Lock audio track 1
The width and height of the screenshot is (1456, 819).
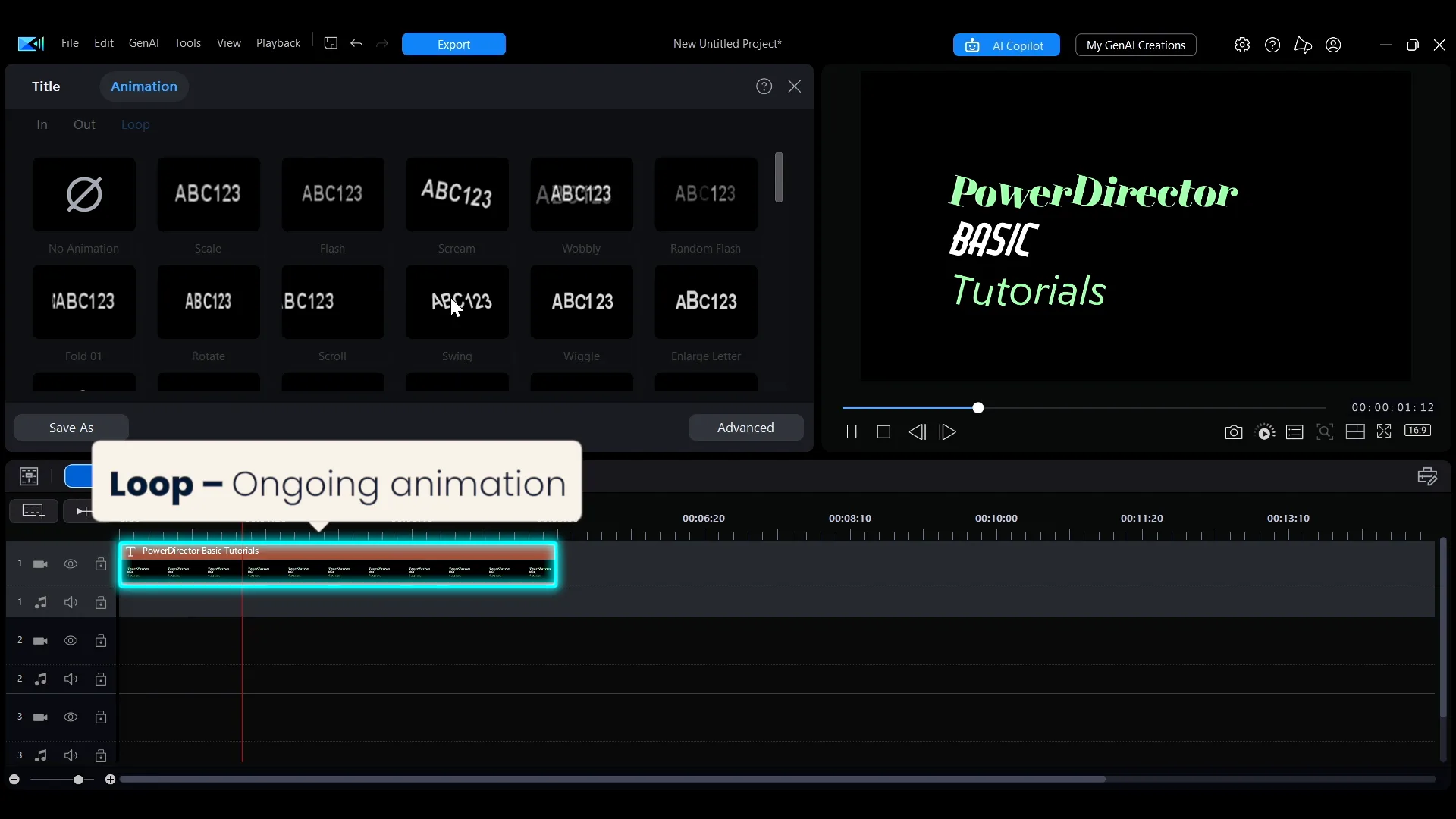coord(100,602)
